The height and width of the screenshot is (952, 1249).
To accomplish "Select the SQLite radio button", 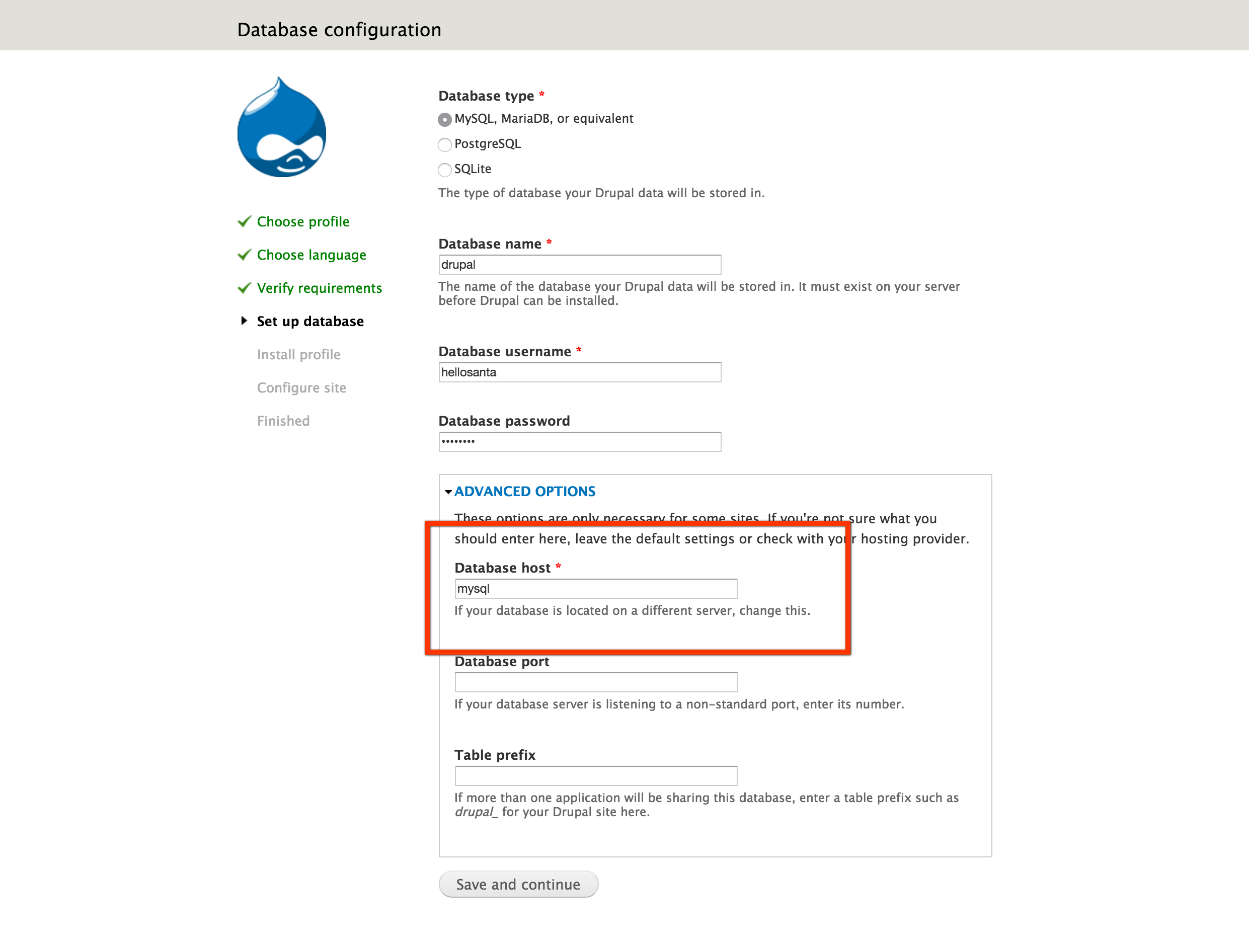I will (x=445, y=170).
